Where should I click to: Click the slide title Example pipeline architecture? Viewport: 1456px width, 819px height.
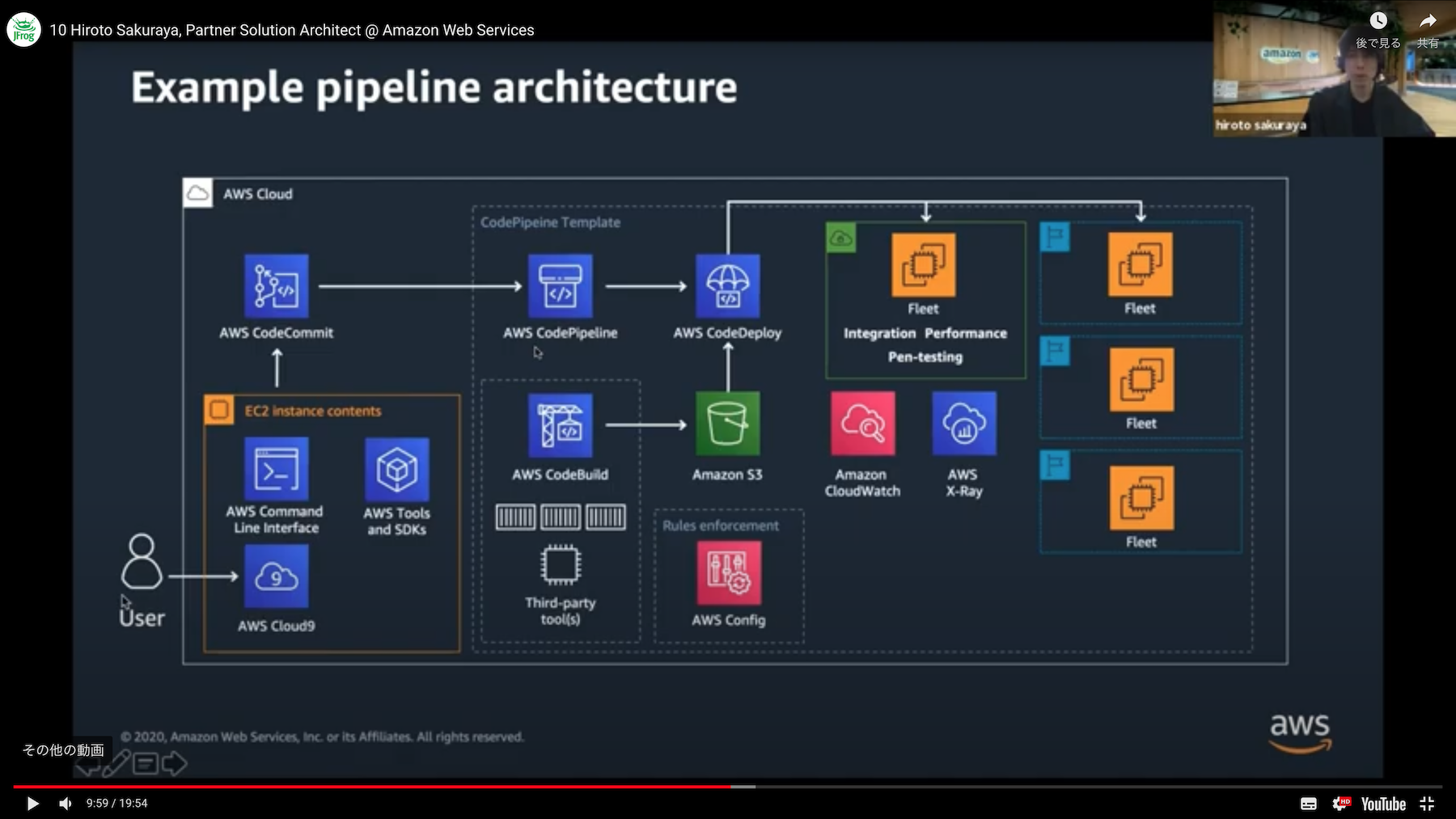point(434,87)
